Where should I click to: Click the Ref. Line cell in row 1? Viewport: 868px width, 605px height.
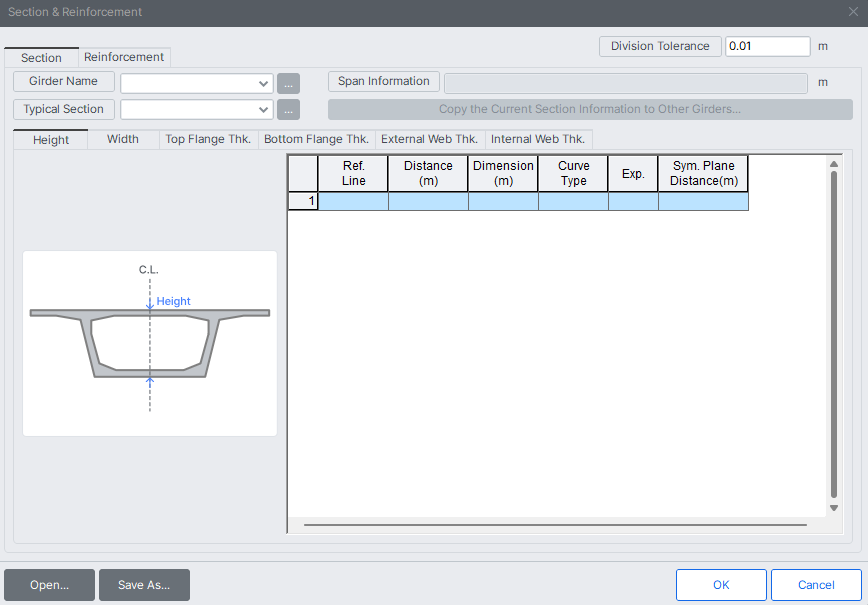pos(353,201)
